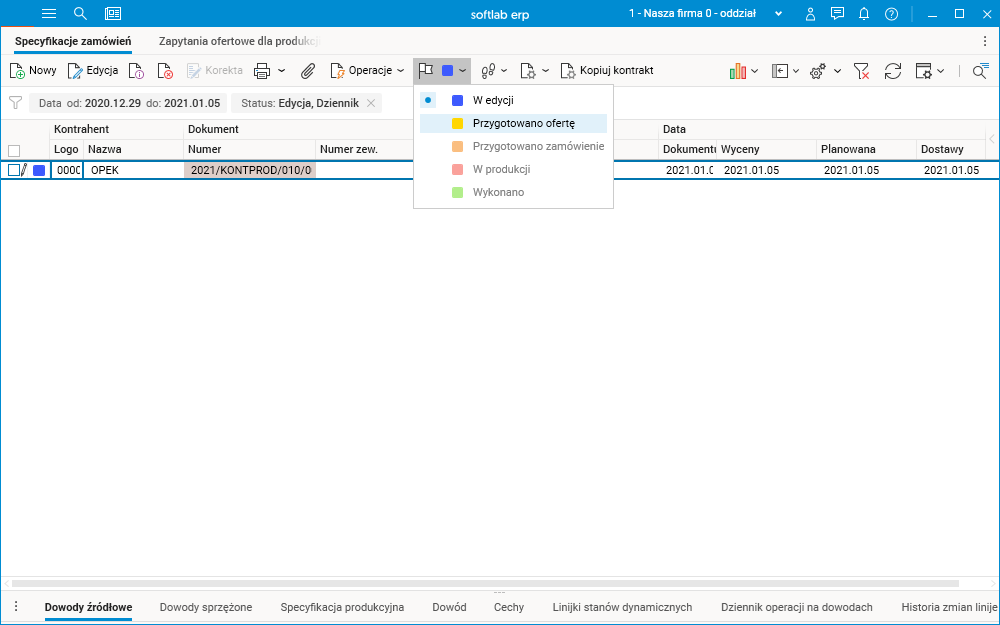Expand the status color dropdown arrow
Image resolution: width=1000 pixels, height=625 pixels.
[x=463, y=71]
